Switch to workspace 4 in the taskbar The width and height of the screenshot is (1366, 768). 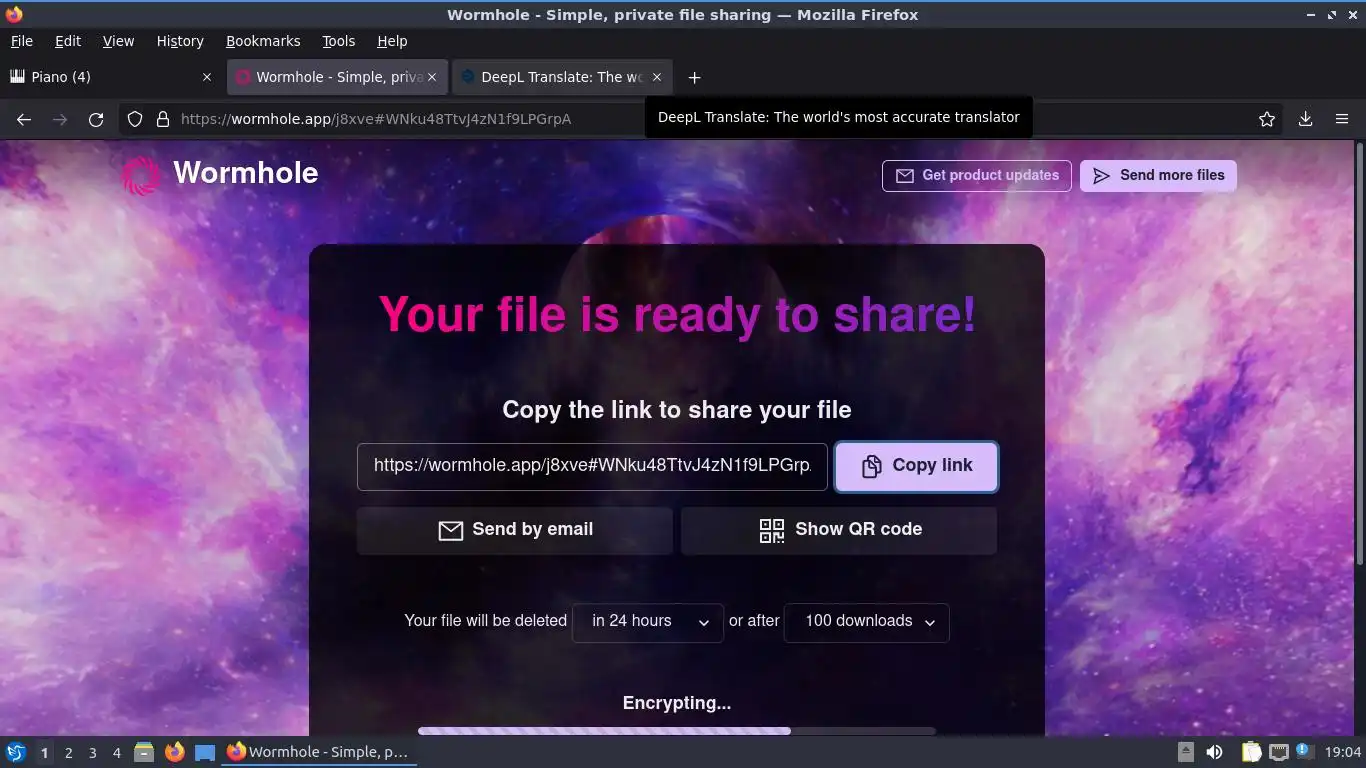[x=116, y=752]
